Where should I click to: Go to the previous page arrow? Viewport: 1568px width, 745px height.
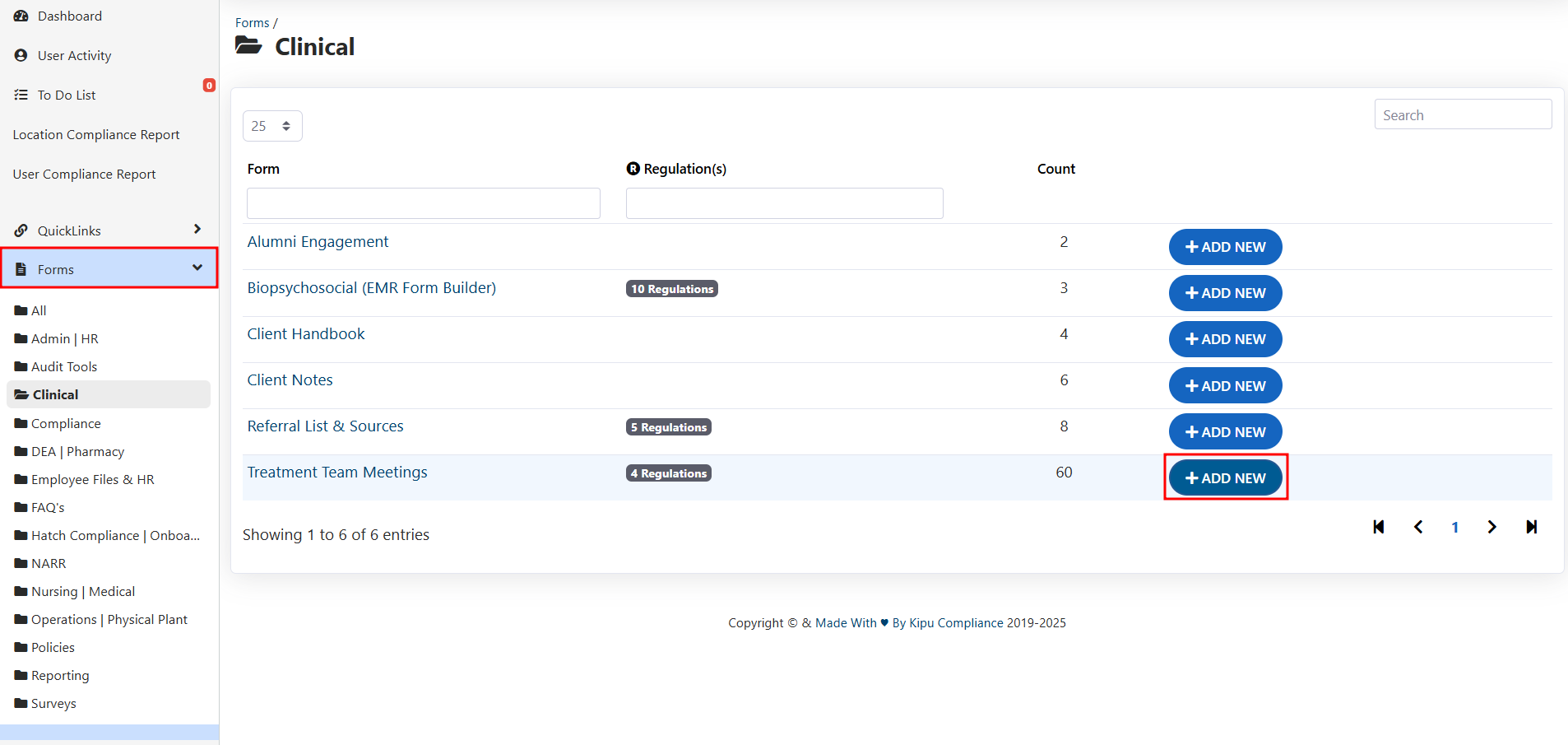pyautogui.click(x=1418, y=527)
